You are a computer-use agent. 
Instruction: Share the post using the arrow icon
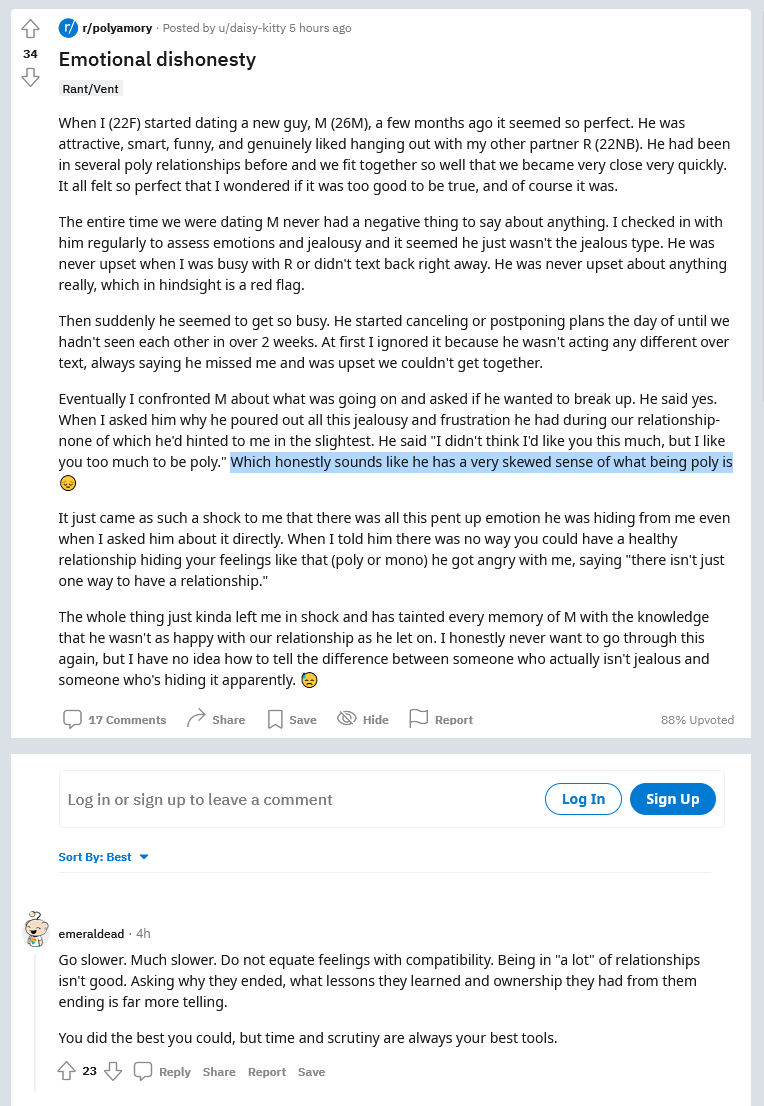[x=196, y=718]
